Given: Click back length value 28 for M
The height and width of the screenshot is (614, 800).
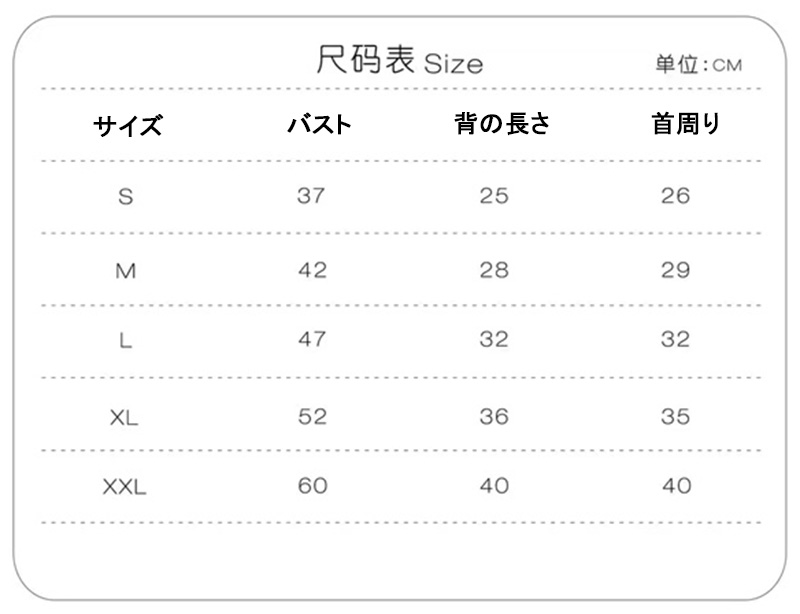Looking at the screenshot, I should 494,270.
